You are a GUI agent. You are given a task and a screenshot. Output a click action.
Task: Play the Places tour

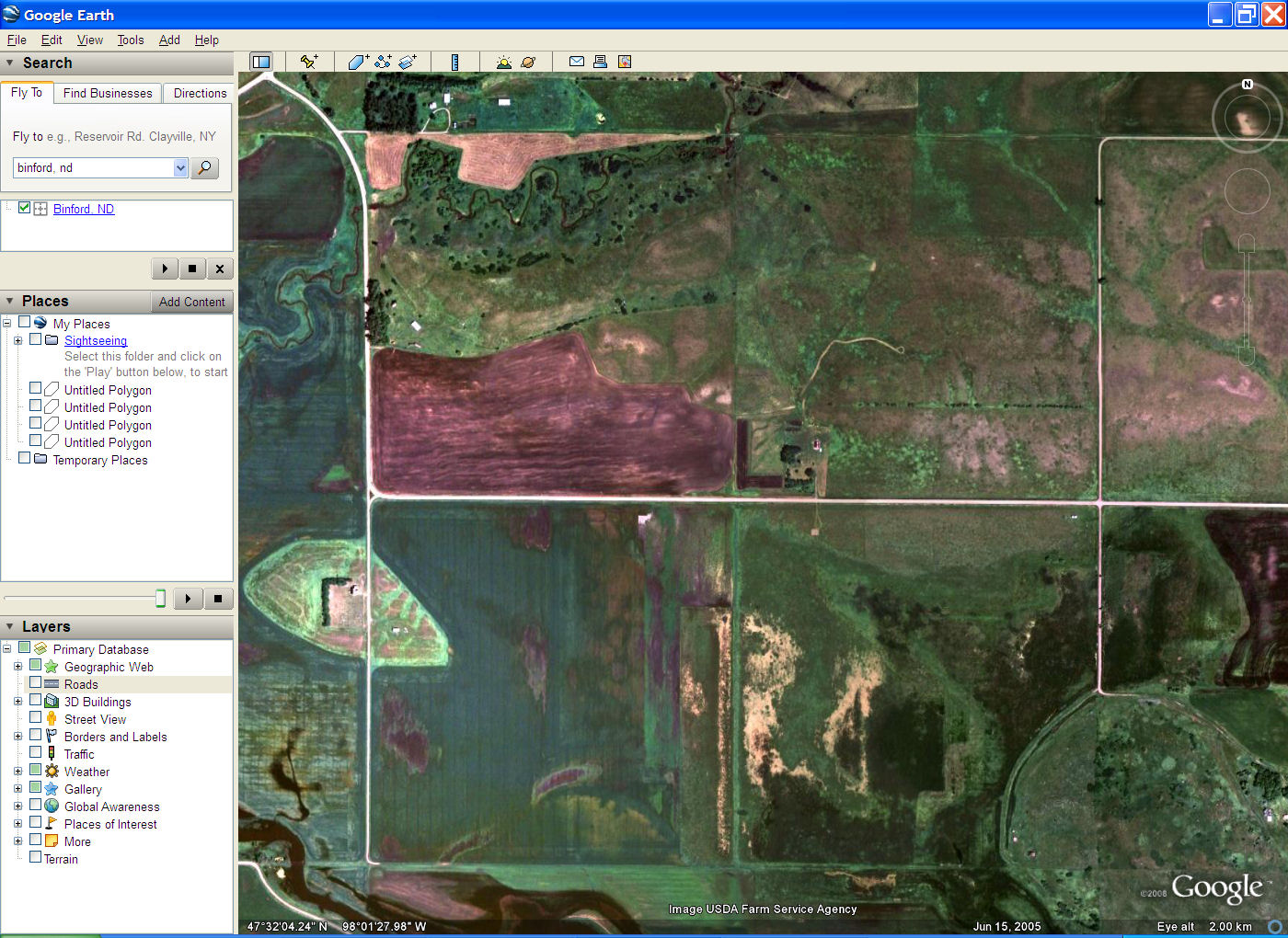tap(188, 599)
